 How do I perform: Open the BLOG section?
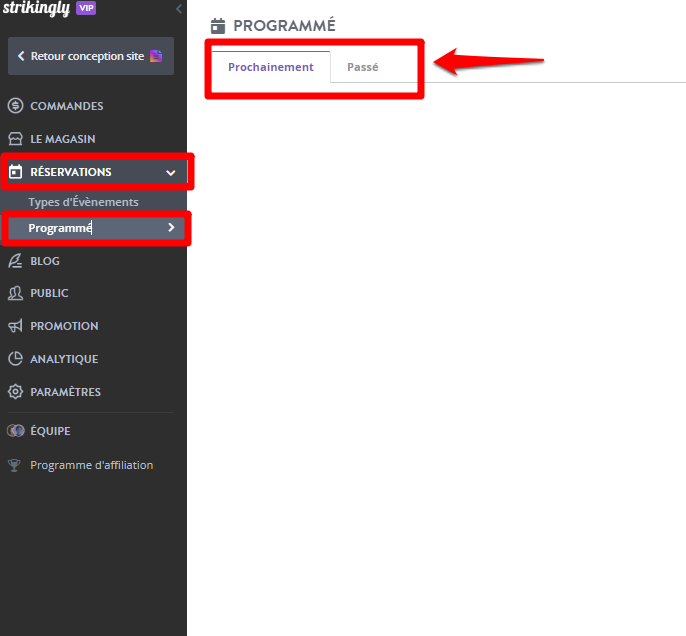45,261
